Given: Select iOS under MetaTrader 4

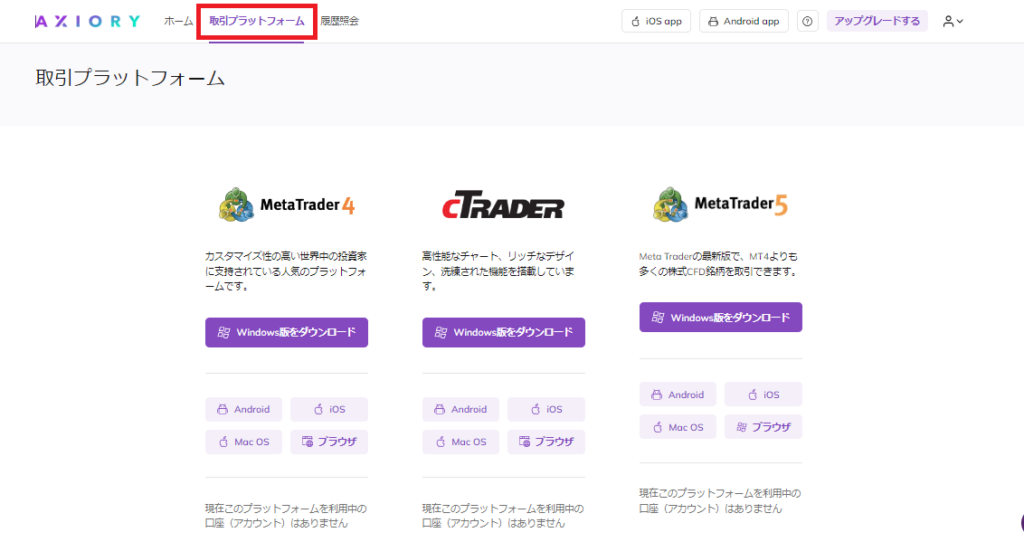Looking at the screenshot, I should [x=329, y=409].
